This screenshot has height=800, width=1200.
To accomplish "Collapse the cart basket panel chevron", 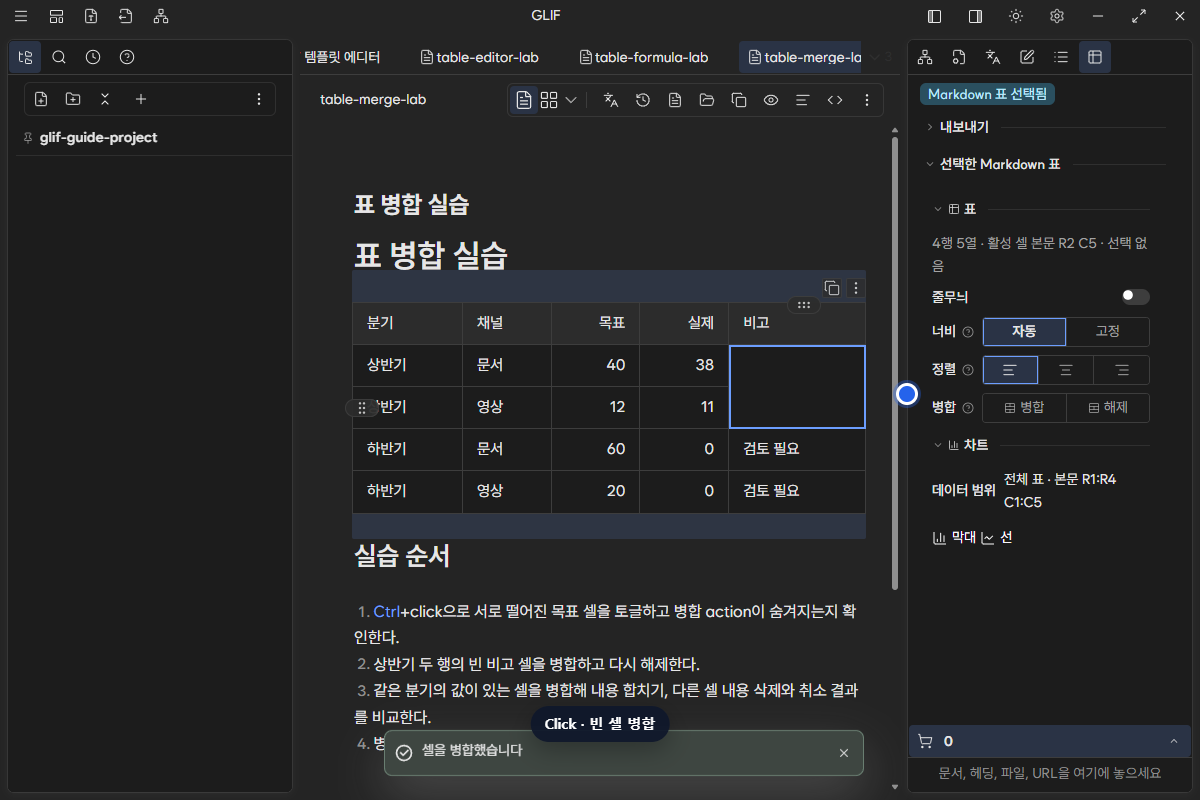I will (x=1173, y=741).
